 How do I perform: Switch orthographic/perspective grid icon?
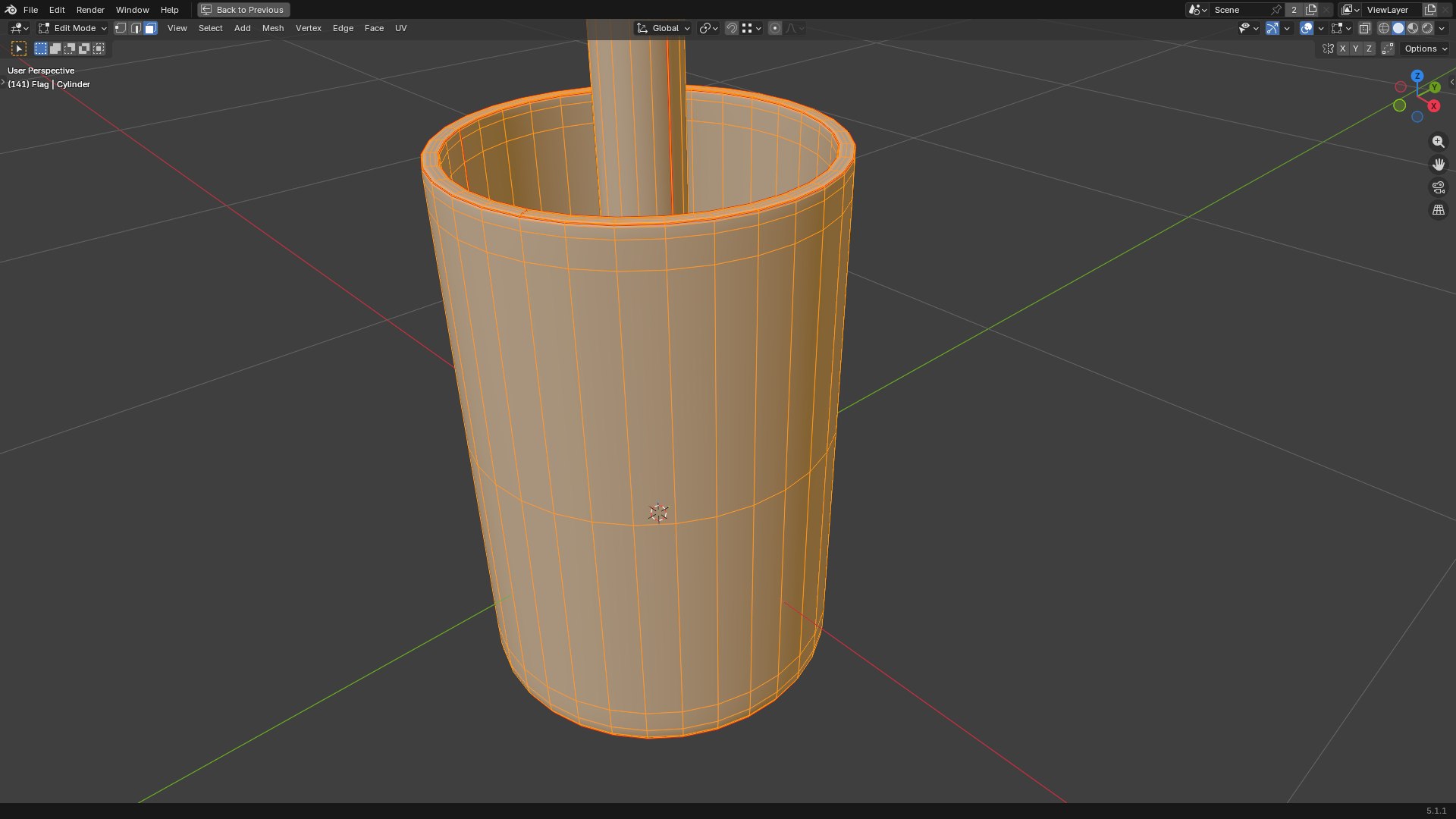coord(1438,210)
